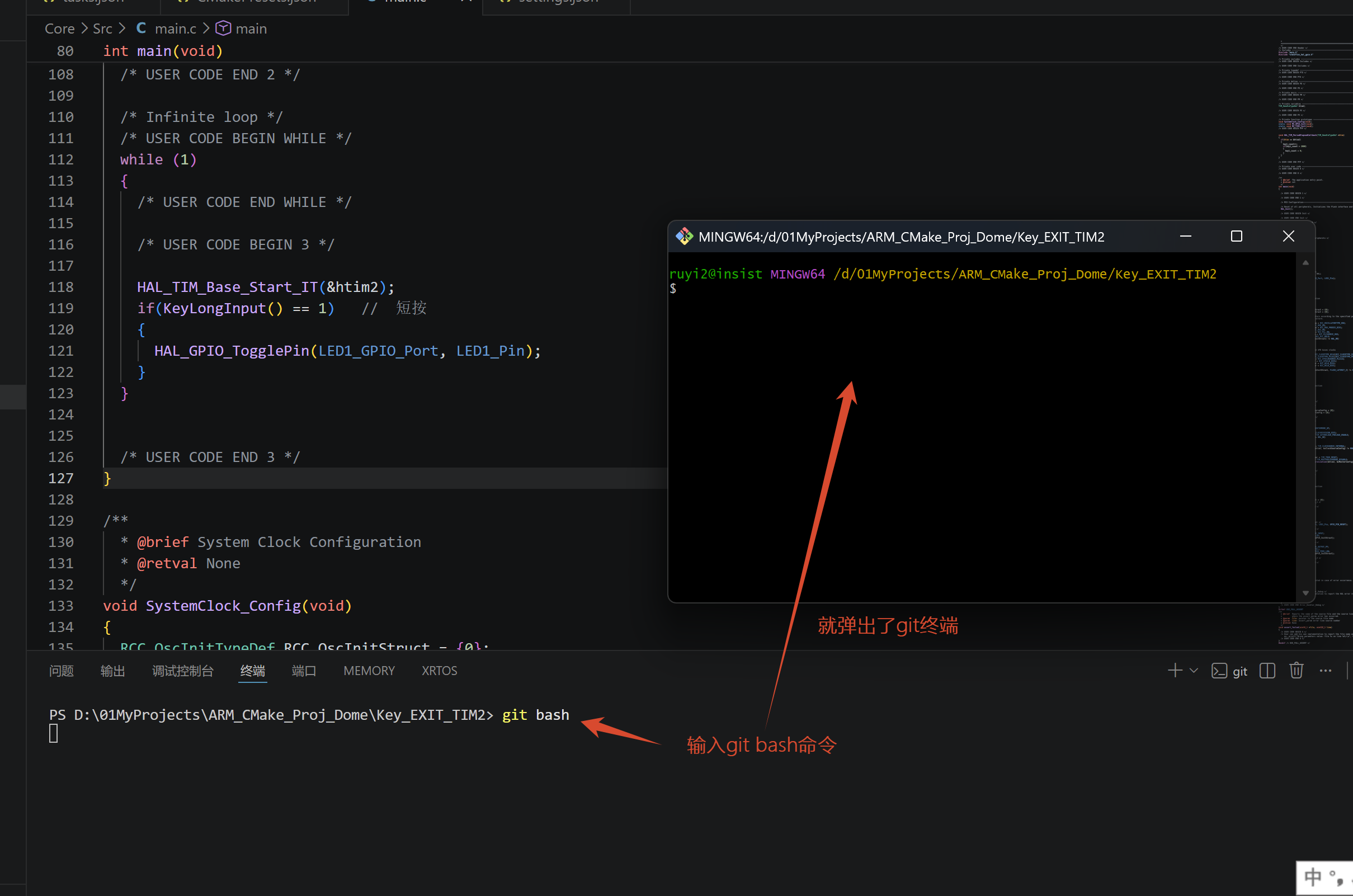Viewport: 1353px width, 896px height.
Task: Click the '@brief System Clock Configuration' comment
Action: click(279, 543)
